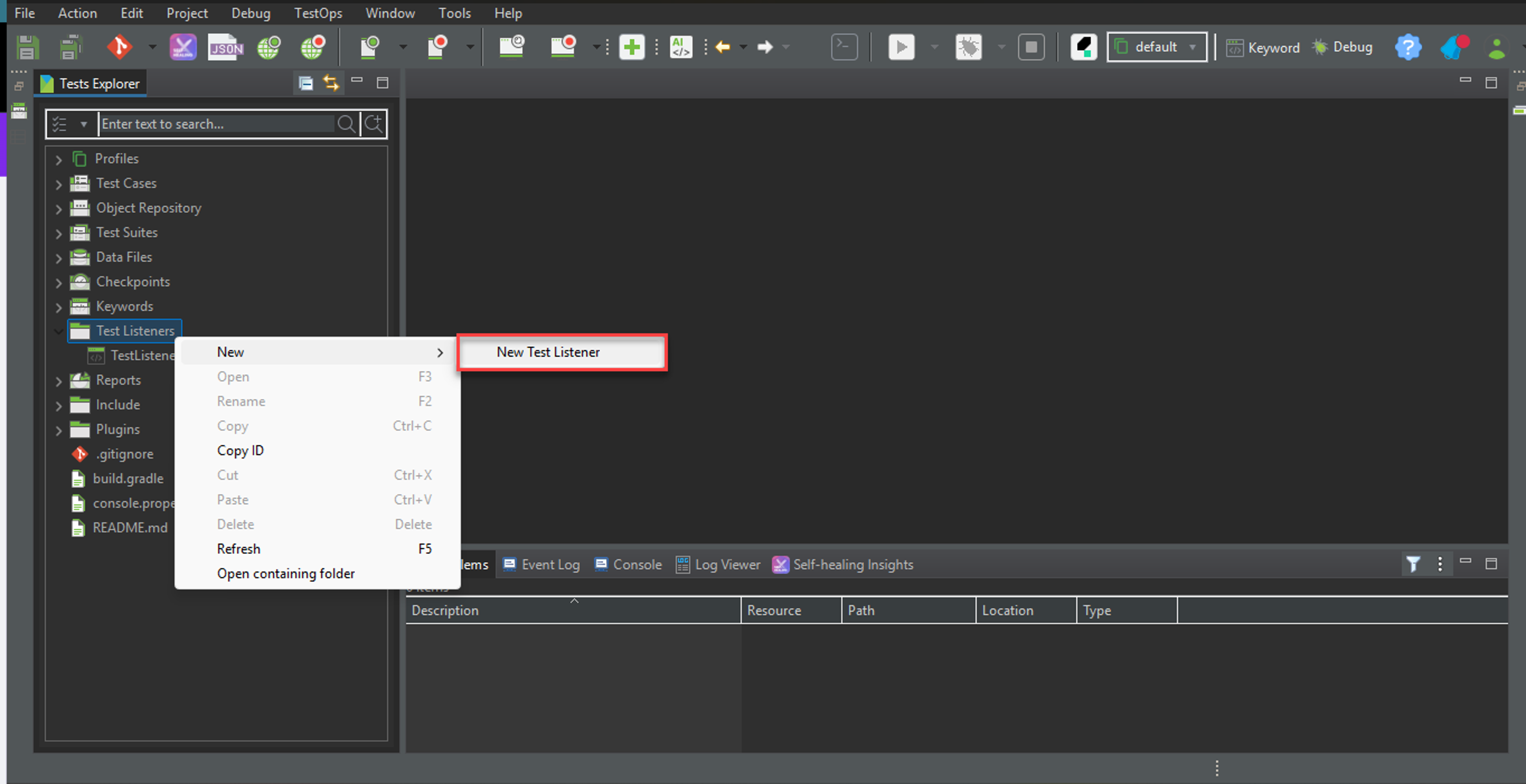This screenshot has height=784, width=1526.
Task: Click the green plus Add icon
Action: tap(631, 47)
